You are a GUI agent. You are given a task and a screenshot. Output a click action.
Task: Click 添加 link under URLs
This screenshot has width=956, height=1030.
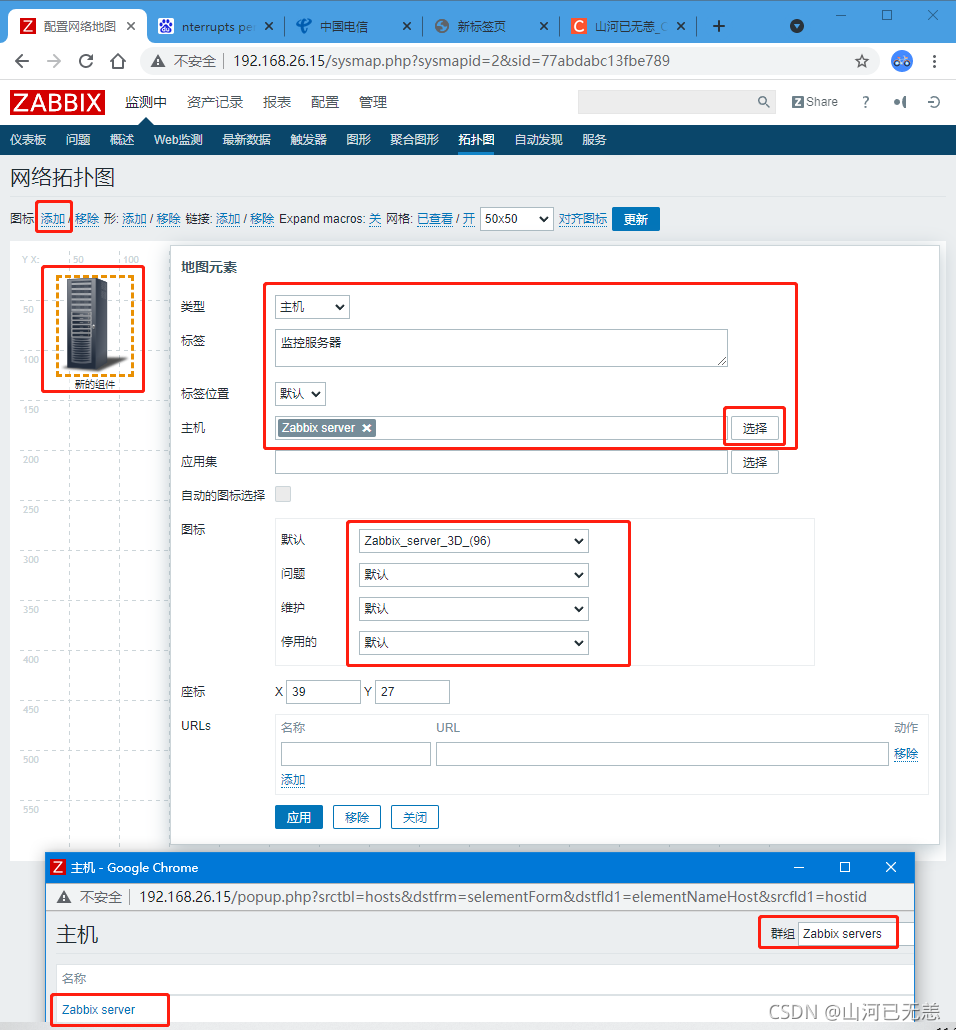(293, 780)
